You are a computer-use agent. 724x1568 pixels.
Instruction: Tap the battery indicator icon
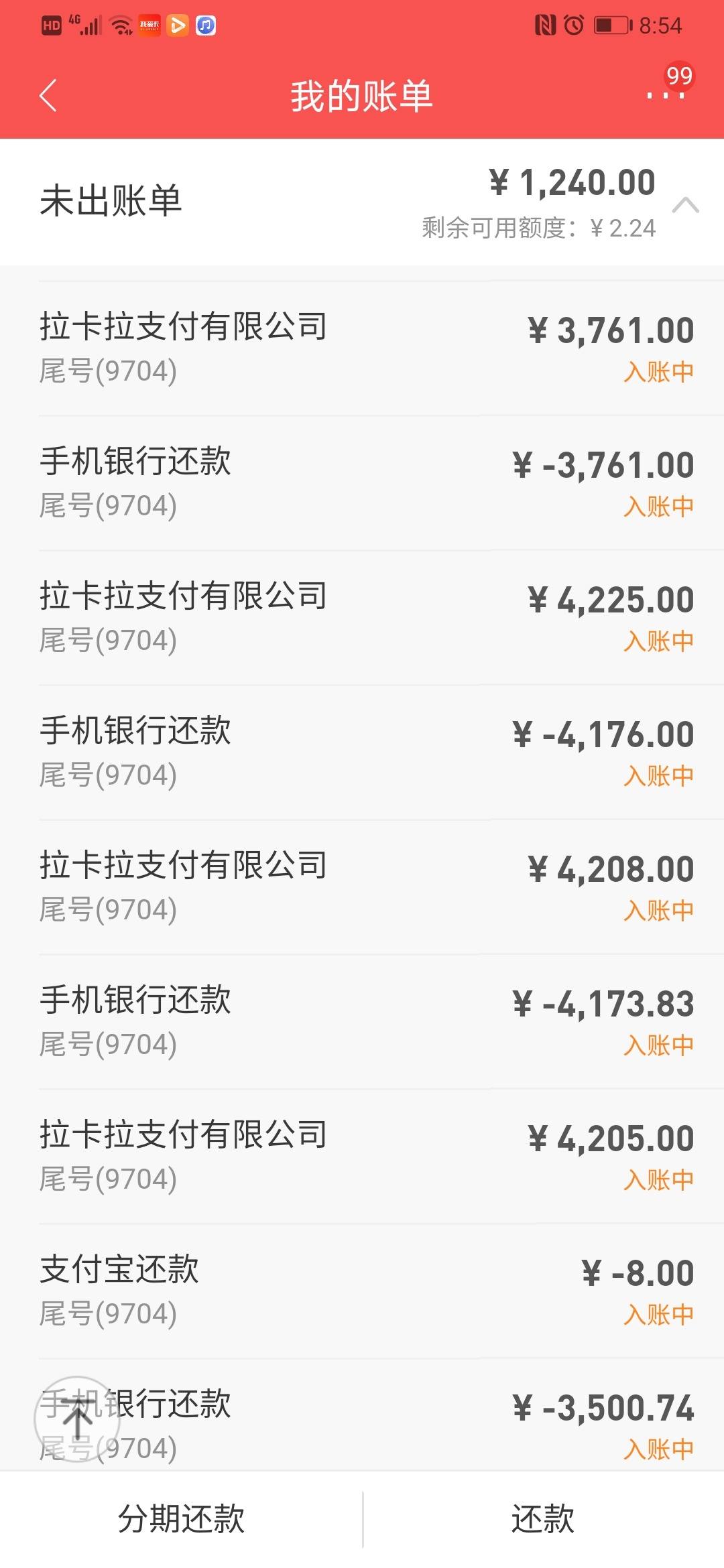pyautogui.click(x=613, y=25)
